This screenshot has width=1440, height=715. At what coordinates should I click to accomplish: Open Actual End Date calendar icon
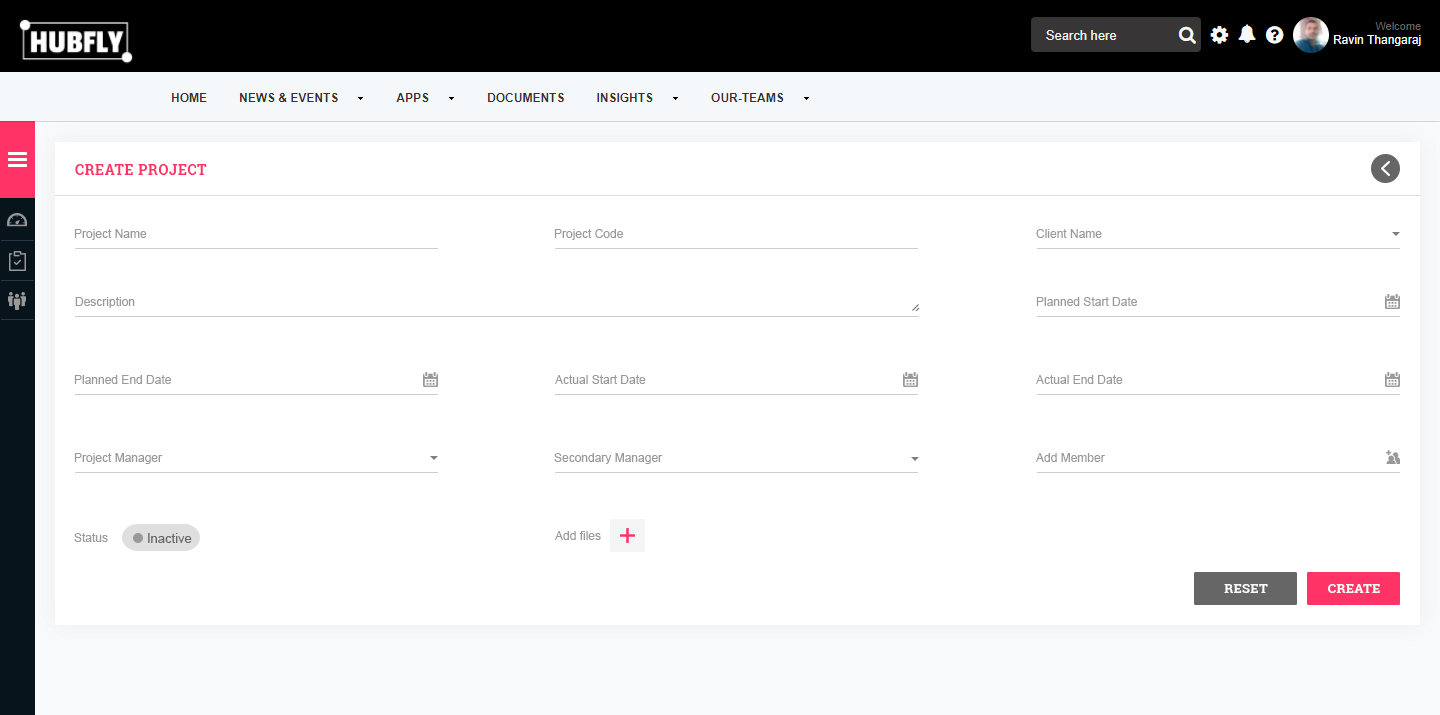(x=1392, y=380)
